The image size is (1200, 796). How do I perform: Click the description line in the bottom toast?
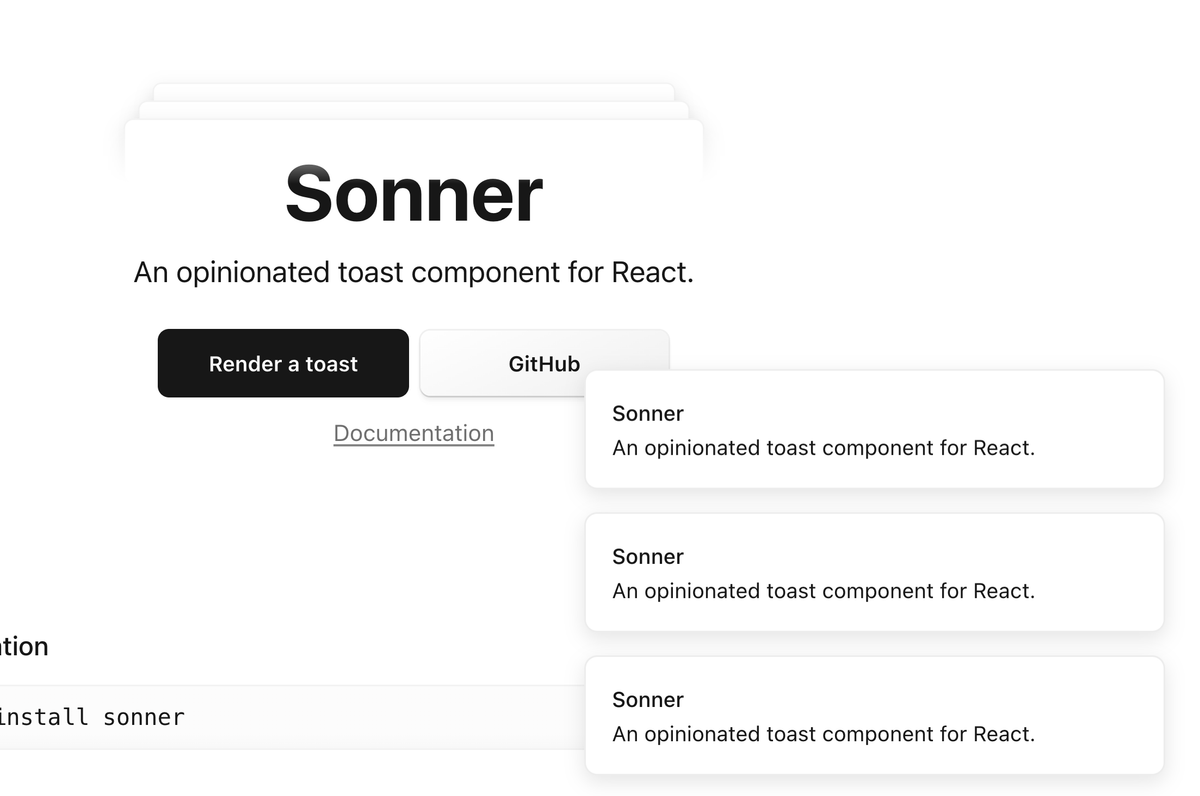823,734
